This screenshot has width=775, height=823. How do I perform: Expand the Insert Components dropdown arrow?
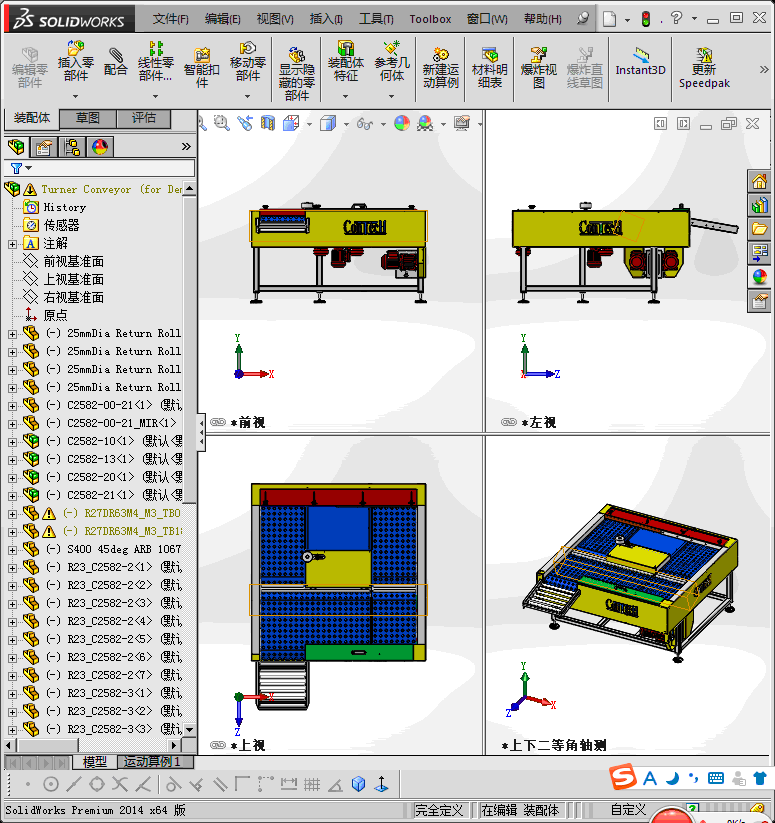pyautogui.click(x=76, y=97)
